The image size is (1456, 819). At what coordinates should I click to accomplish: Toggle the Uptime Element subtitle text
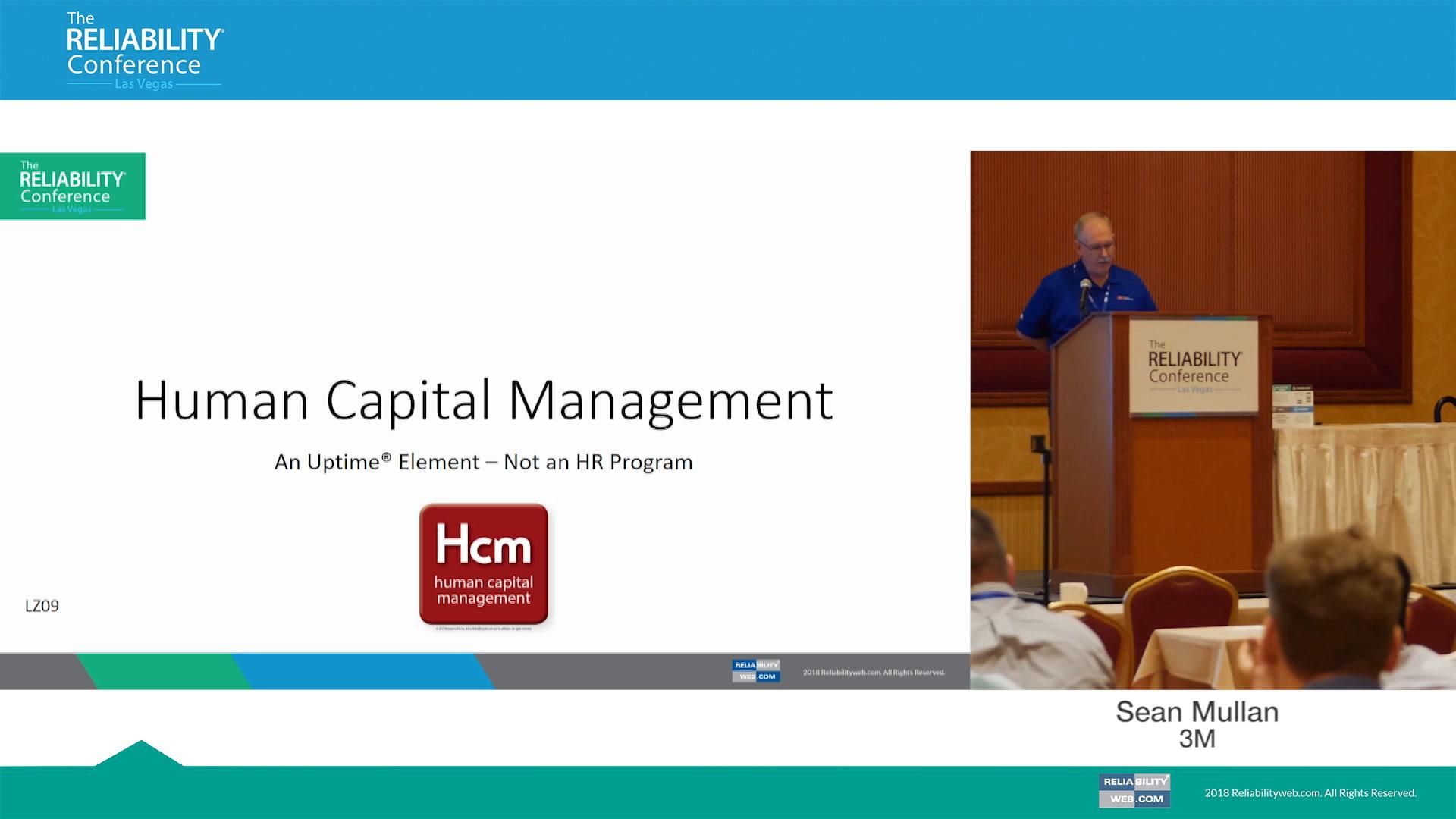coord(483,461)
